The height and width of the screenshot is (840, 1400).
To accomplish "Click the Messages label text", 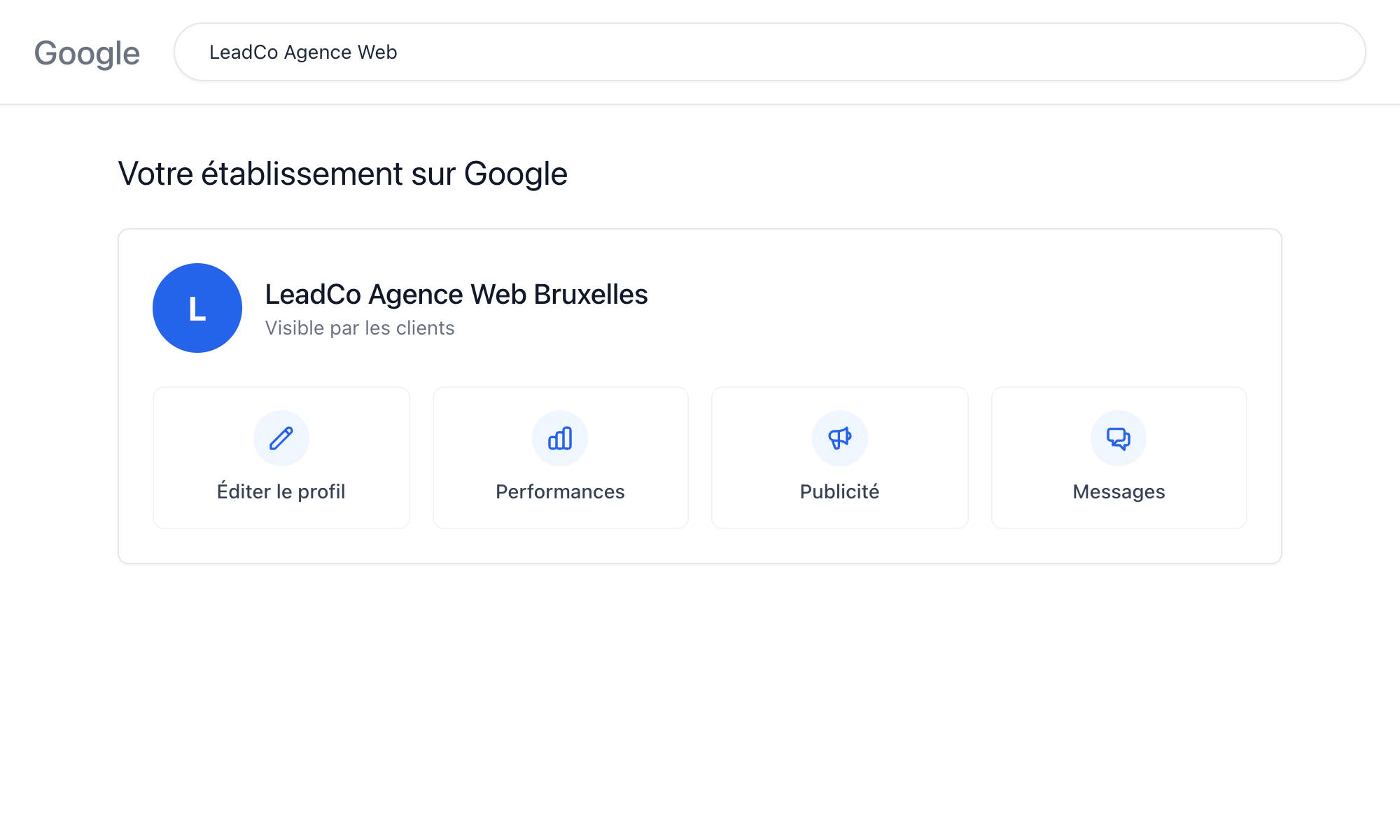I will (x=1118, y=491).
